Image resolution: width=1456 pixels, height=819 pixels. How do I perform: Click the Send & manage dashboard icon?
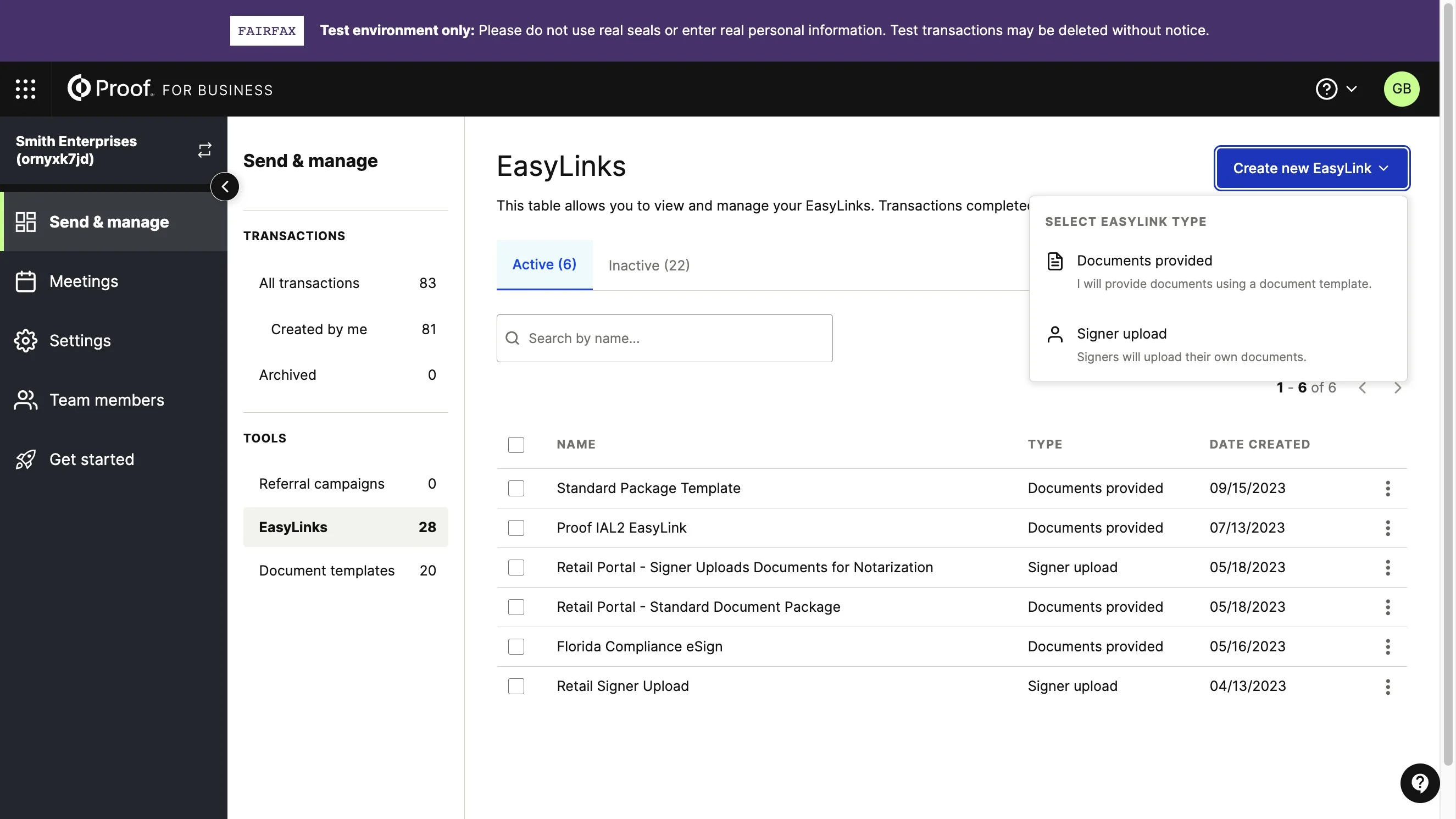25,222
